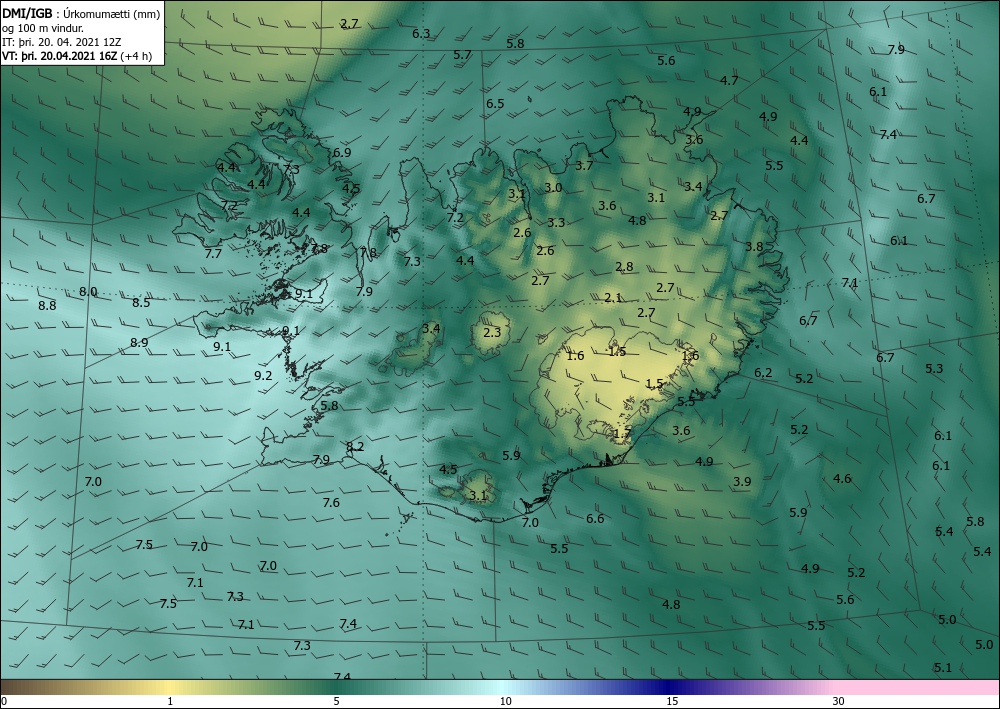Click the 6.3 value on the map

click(421, 33)
